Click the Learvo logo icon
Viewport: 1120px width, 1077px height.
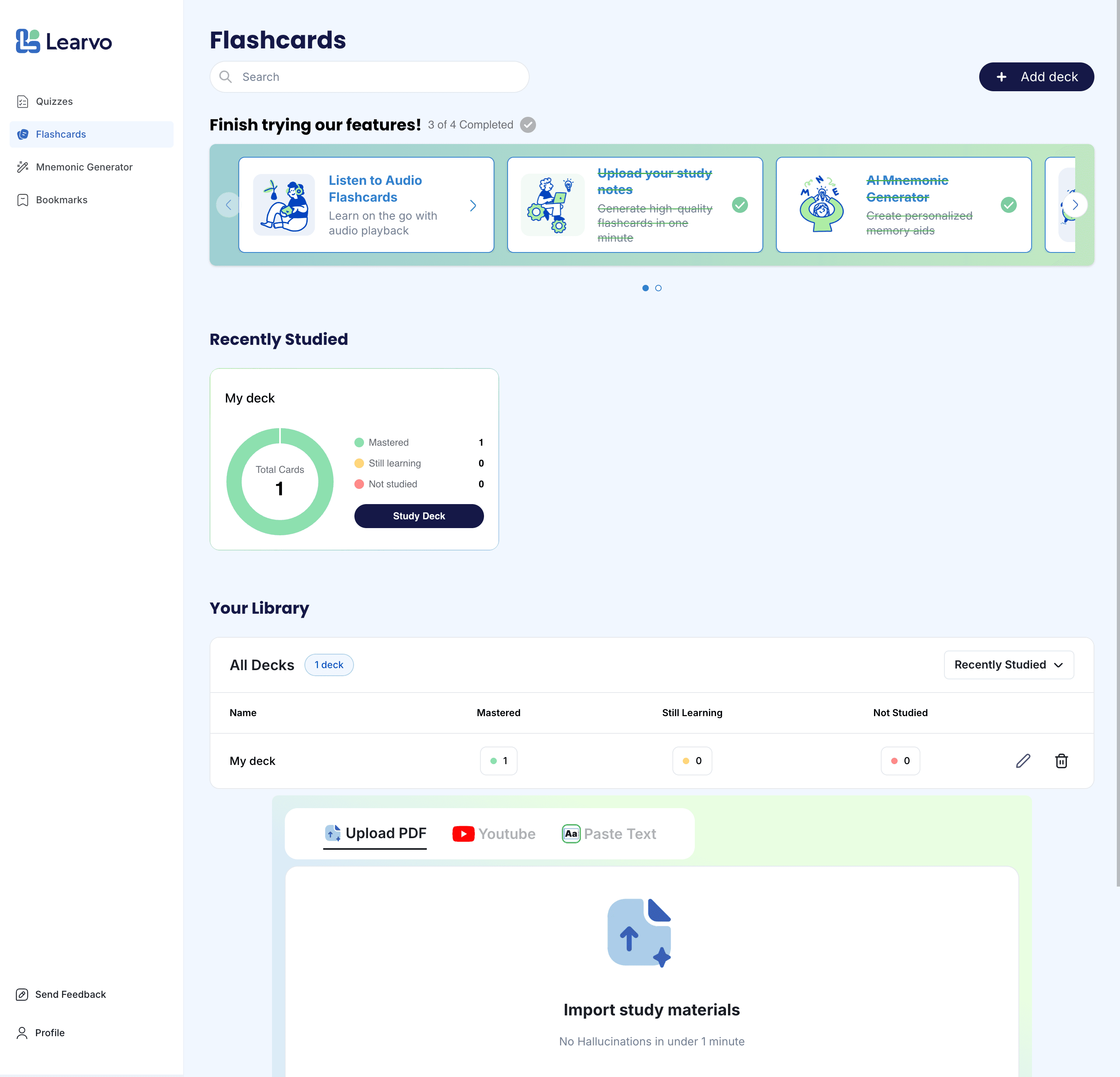tap(28, 41)
